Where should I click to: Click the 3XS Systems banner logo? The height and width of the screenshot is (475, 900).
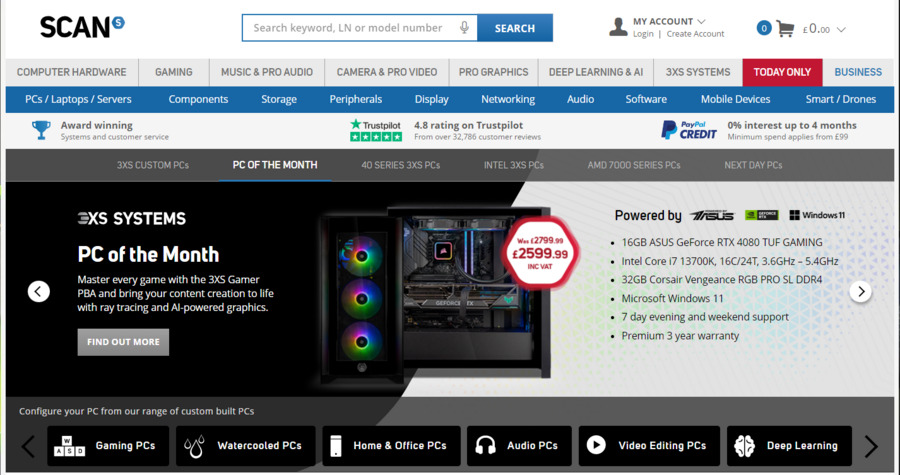(x=132, y=218)
